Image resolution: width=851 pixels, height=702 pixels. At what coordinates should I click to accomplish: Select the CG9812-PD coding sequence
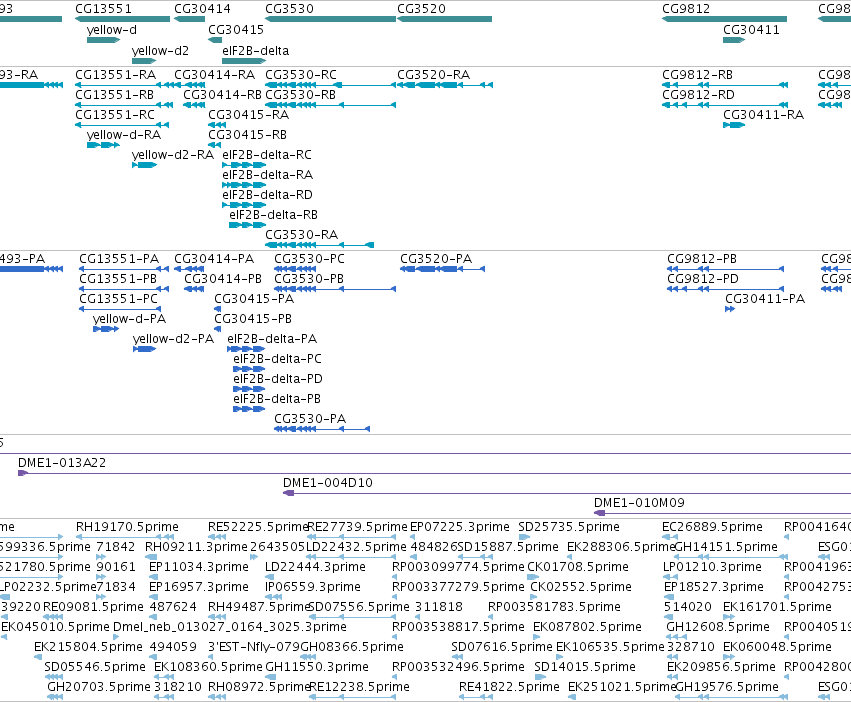(726, 289)
